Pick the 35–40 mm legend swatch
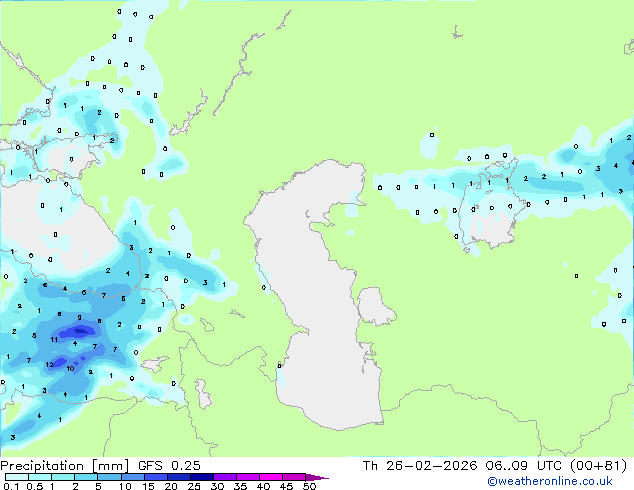This screenshot has height=490, width=634. [x=248, y=477]
